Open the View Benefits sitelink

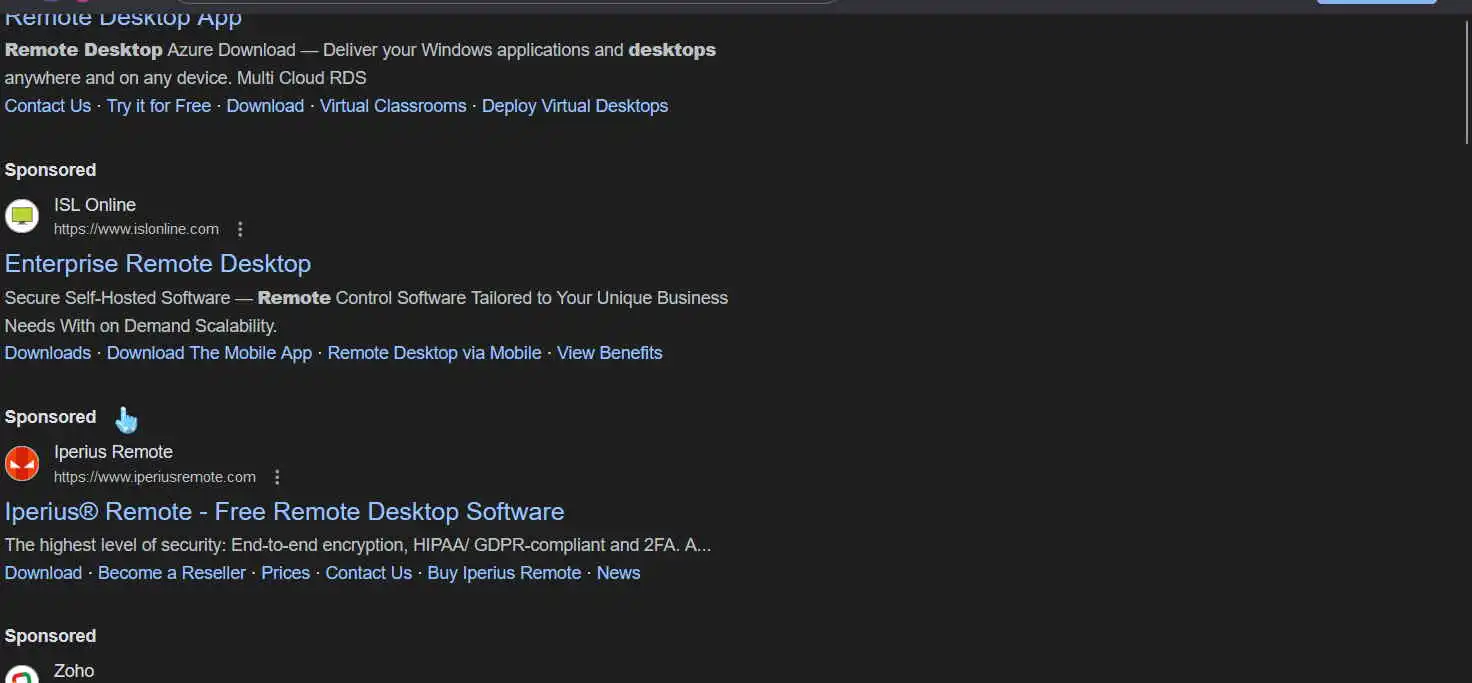click(x=610, y=353)
